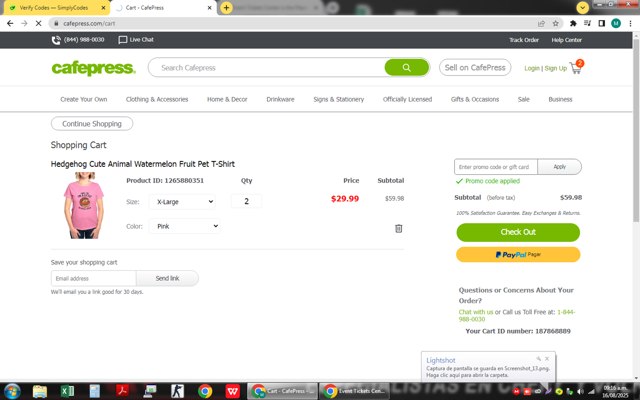Viewport: 640px width, 400px height.
Task: Click the browser back arrow
Action: [x=10, y=24]
